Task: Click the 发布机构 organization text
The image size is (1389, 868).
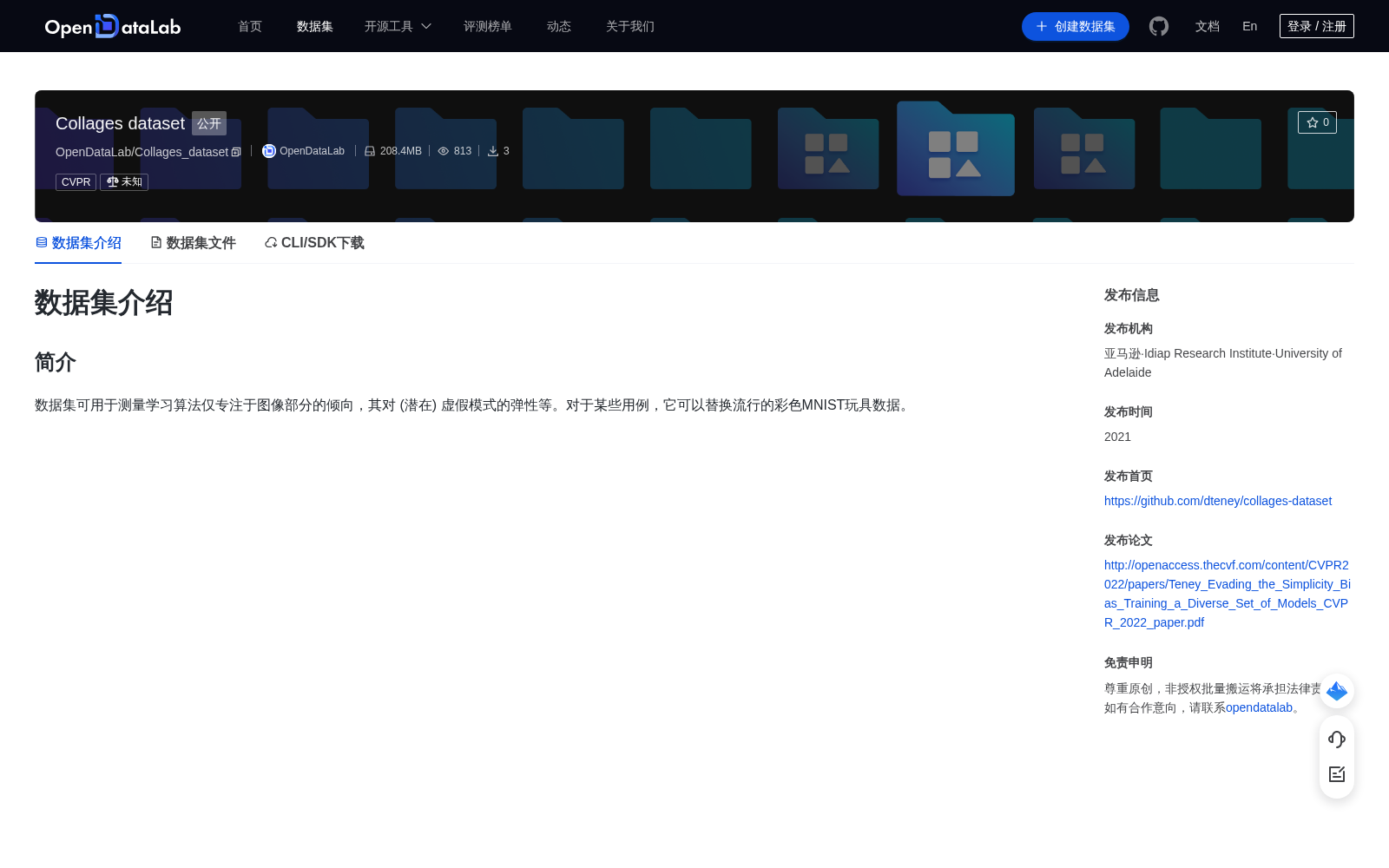Action: (1223, 363)
